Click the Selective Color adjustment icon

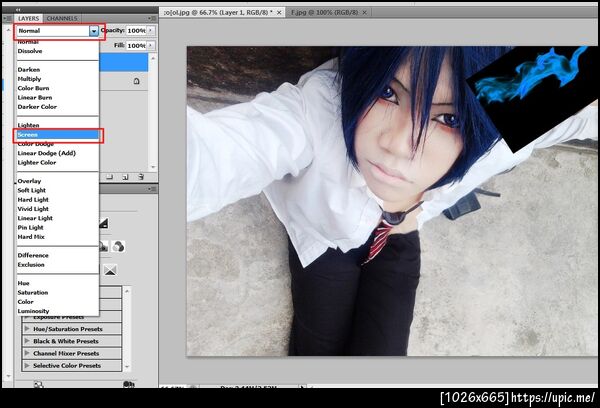110,271
